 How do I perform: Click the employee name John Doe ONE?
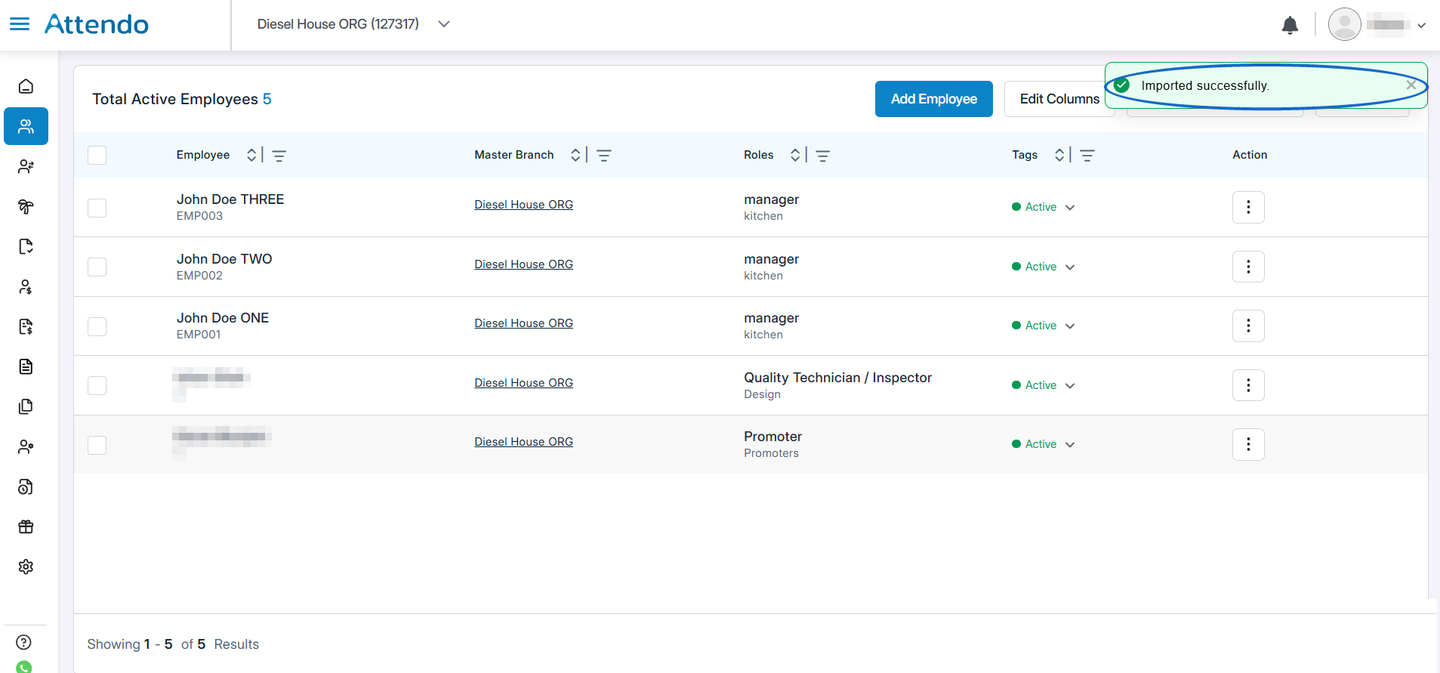(223, 317)
